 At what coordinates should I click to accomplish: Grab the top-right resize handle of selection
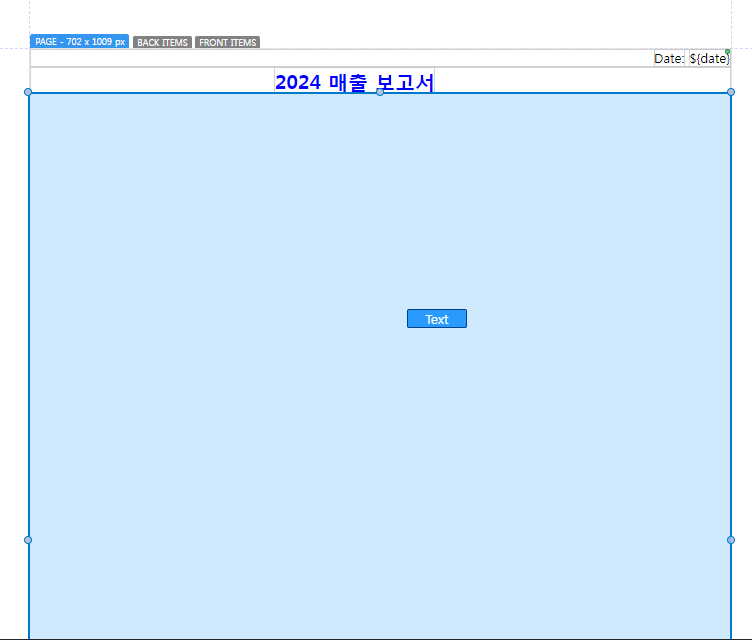[x=731, y=92]
